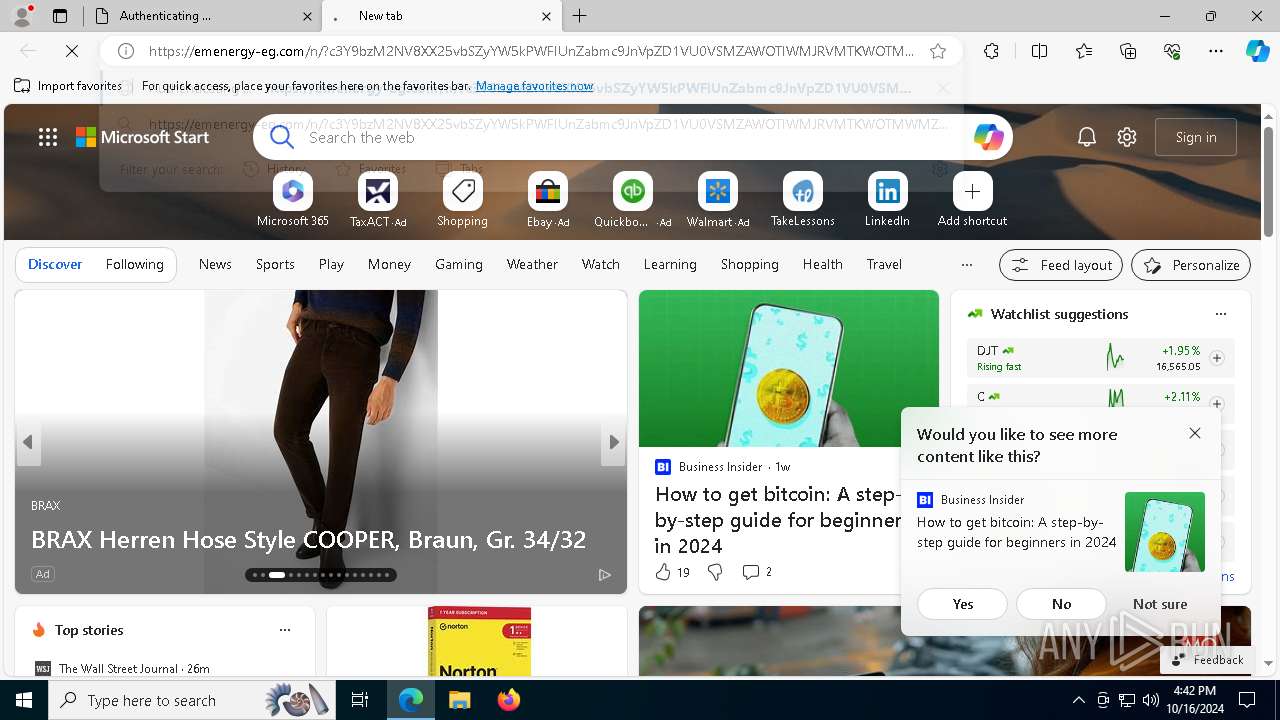Open the Weather category
1280x720 pixels.
point(532,264)
